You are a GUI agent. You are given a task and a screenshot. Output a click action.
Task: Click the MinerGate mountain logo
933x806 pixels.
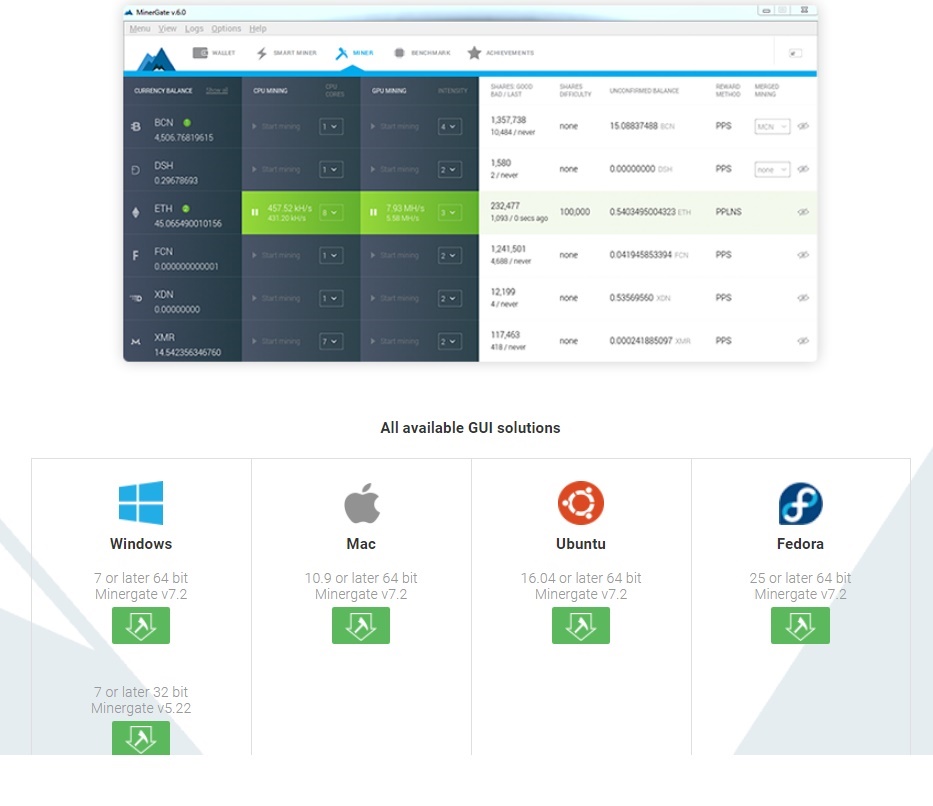pyautogui.click(x=156, y=58)
